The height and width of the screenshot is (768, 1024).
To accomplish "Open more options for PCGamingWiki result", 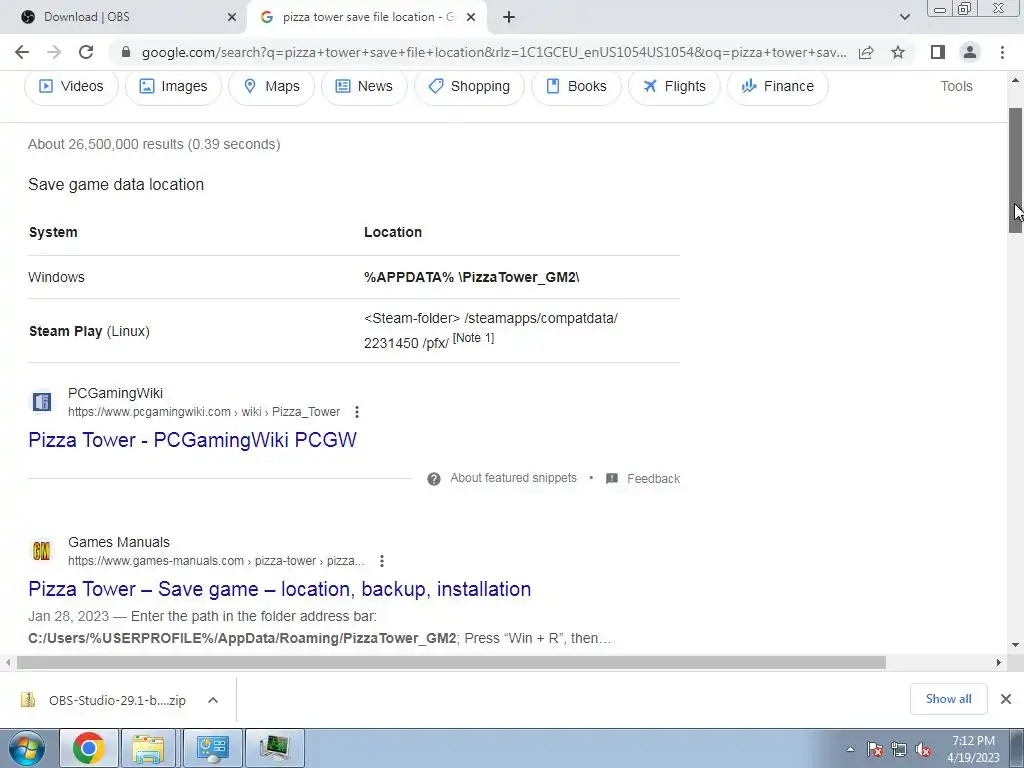I will tap(357, 412).
